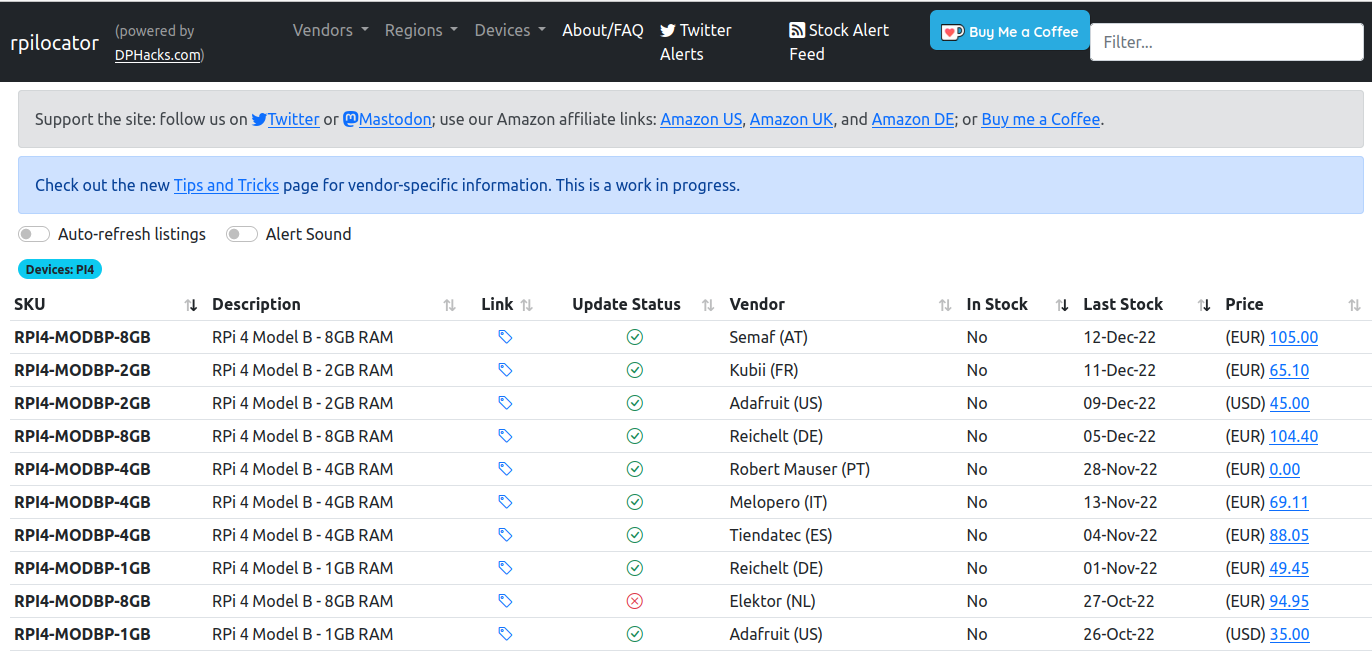Open the 105.00 price link for Semaf
This screenshot has height=656, width=1372.
(1294, 337)
